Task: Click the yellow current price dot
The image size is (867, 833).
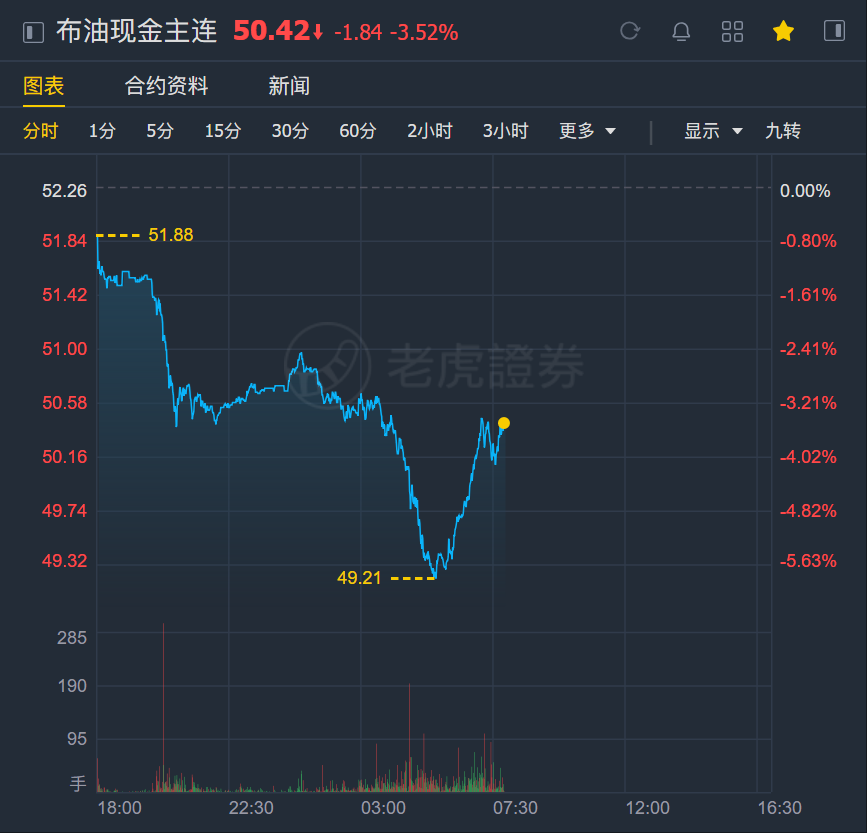Action: point(504,423)
